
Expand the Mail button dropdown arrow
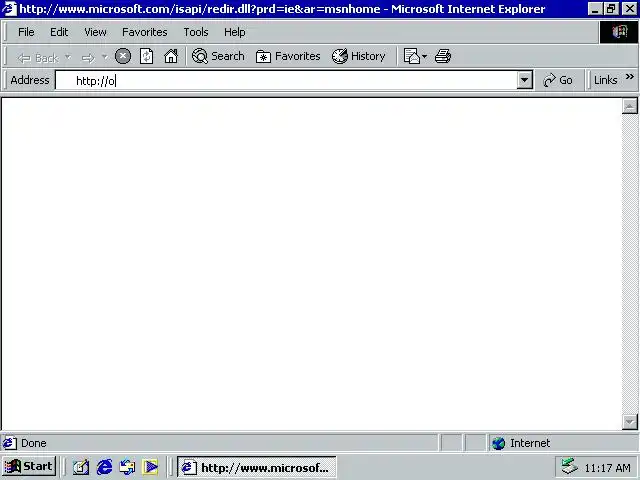tap(424, 56)
